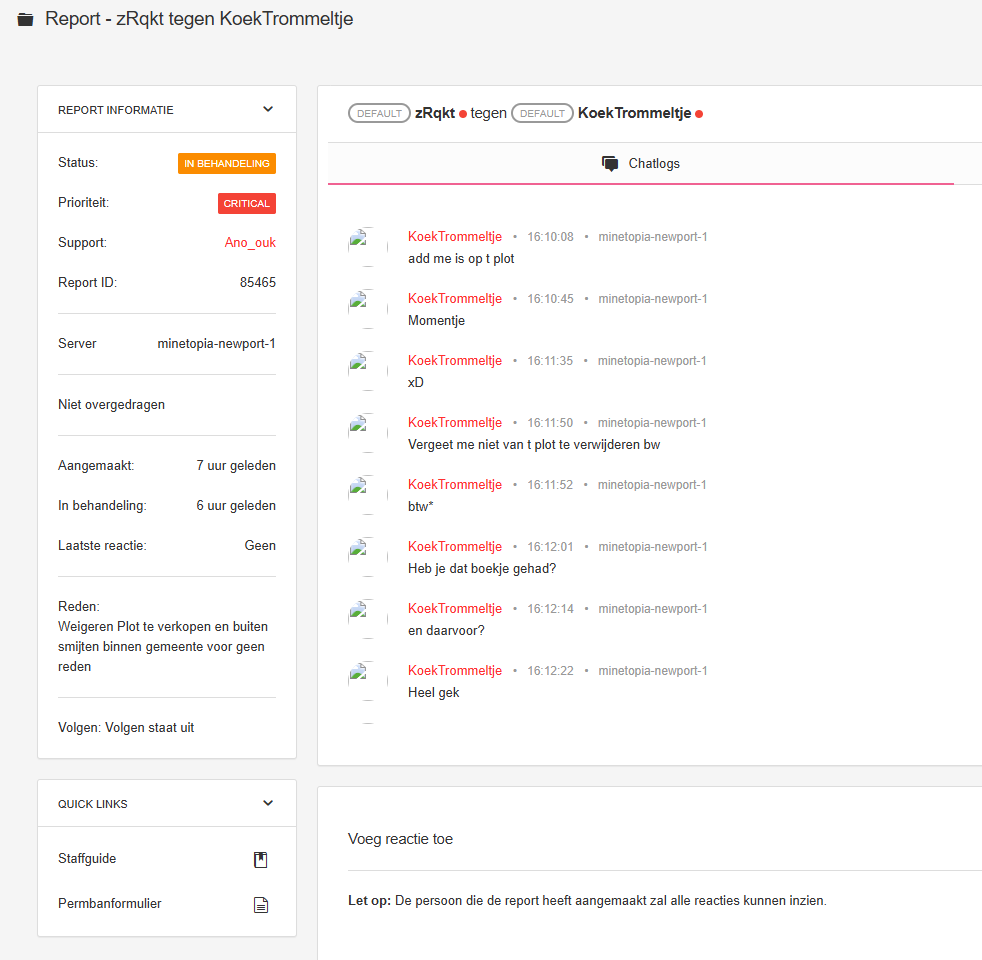Click the Permbanformulier document icon
Viewport: 982px width, 960px height.
[261, 905]
